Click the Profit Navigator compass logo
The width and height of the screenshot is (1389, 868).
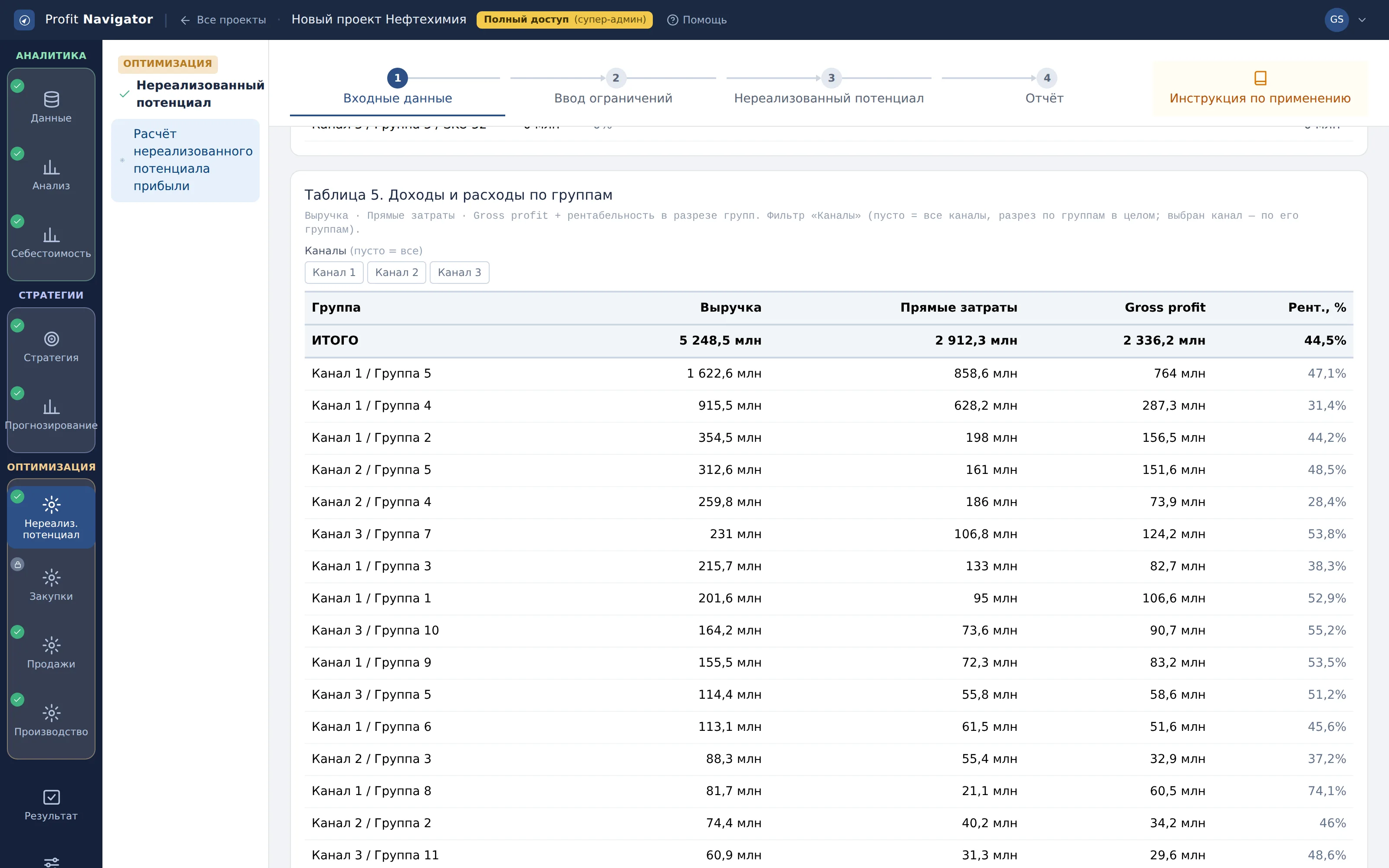pos(24,20)
